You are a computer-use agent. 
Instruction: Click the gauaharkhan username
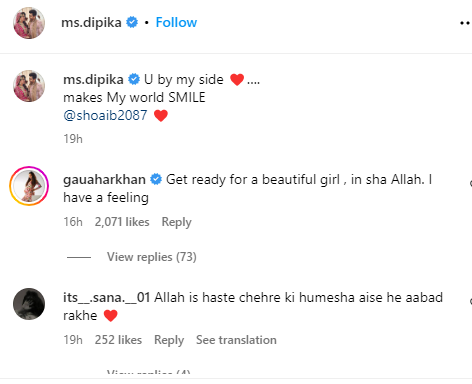104,179
